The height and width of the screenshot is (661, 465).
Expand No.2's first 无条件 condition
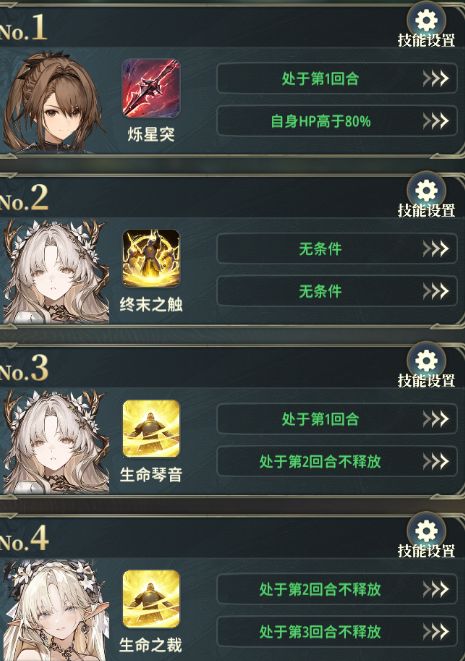(x=337, y=249)
